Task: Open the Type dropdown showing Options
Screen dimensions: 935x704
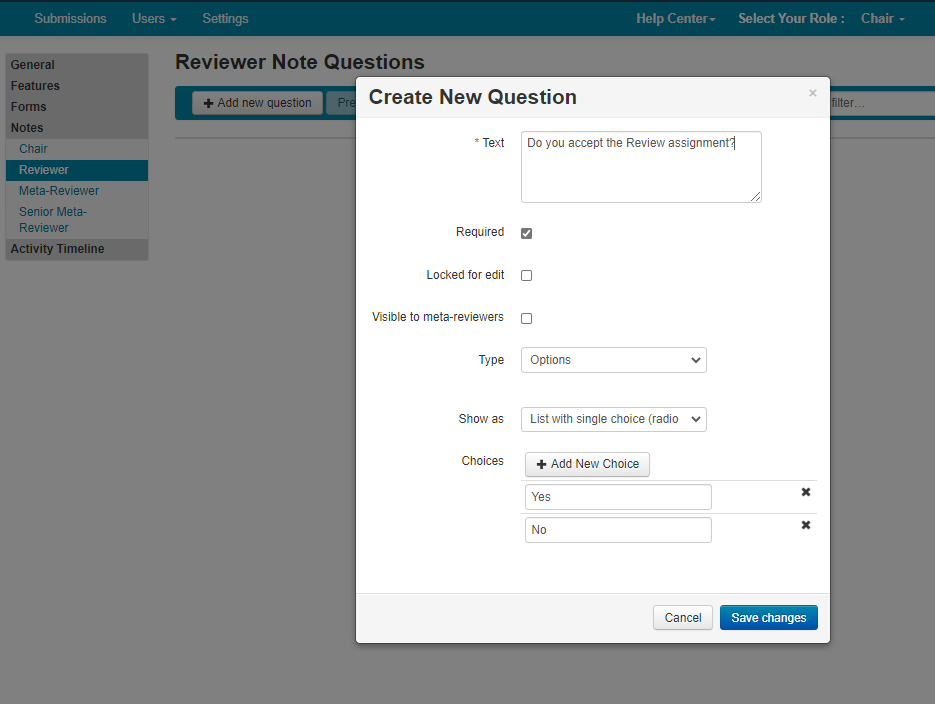Action: click(613, 360)
